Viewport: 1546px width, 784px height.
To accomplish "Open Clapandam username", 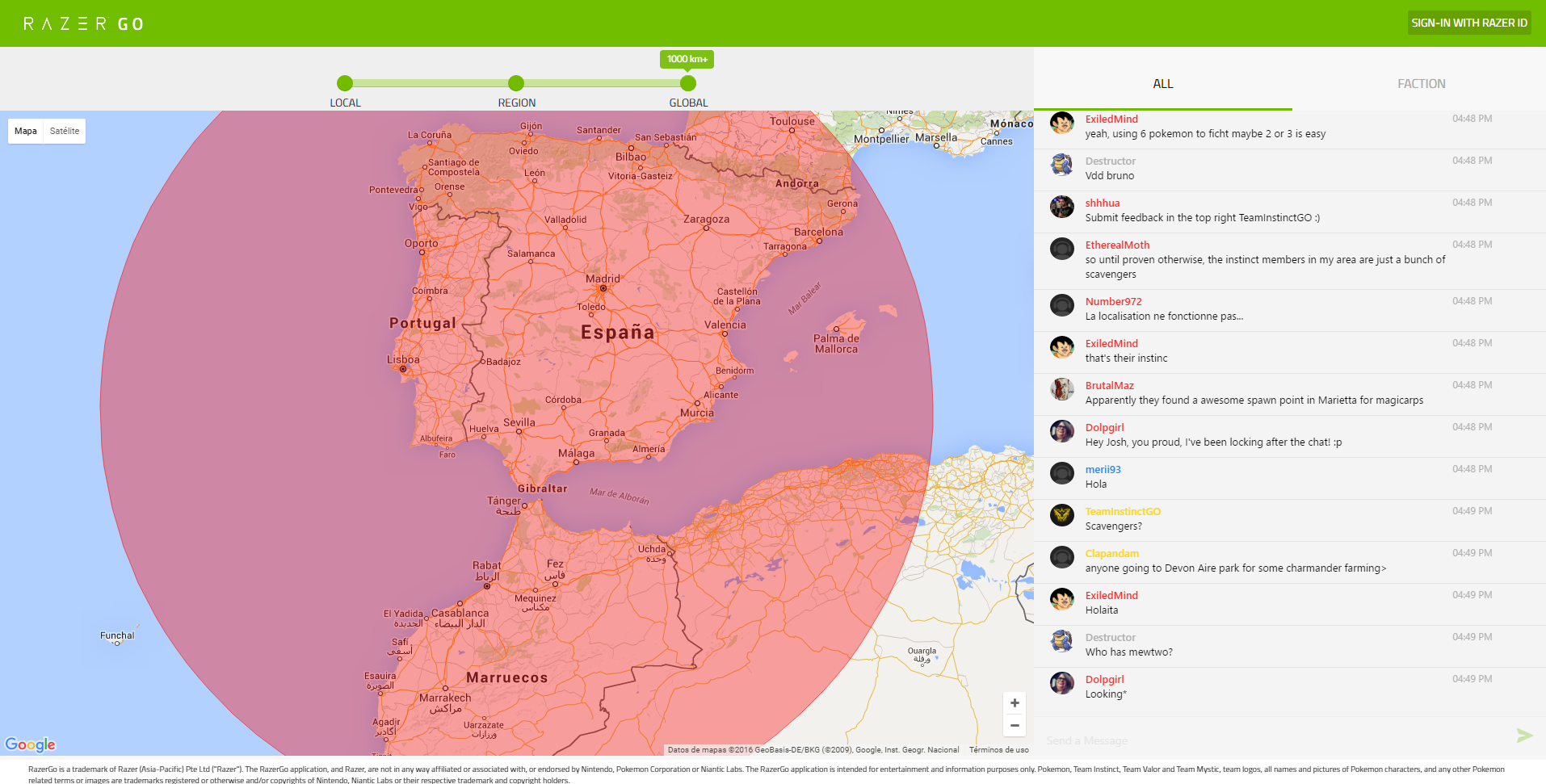I will pos(1111,553).
